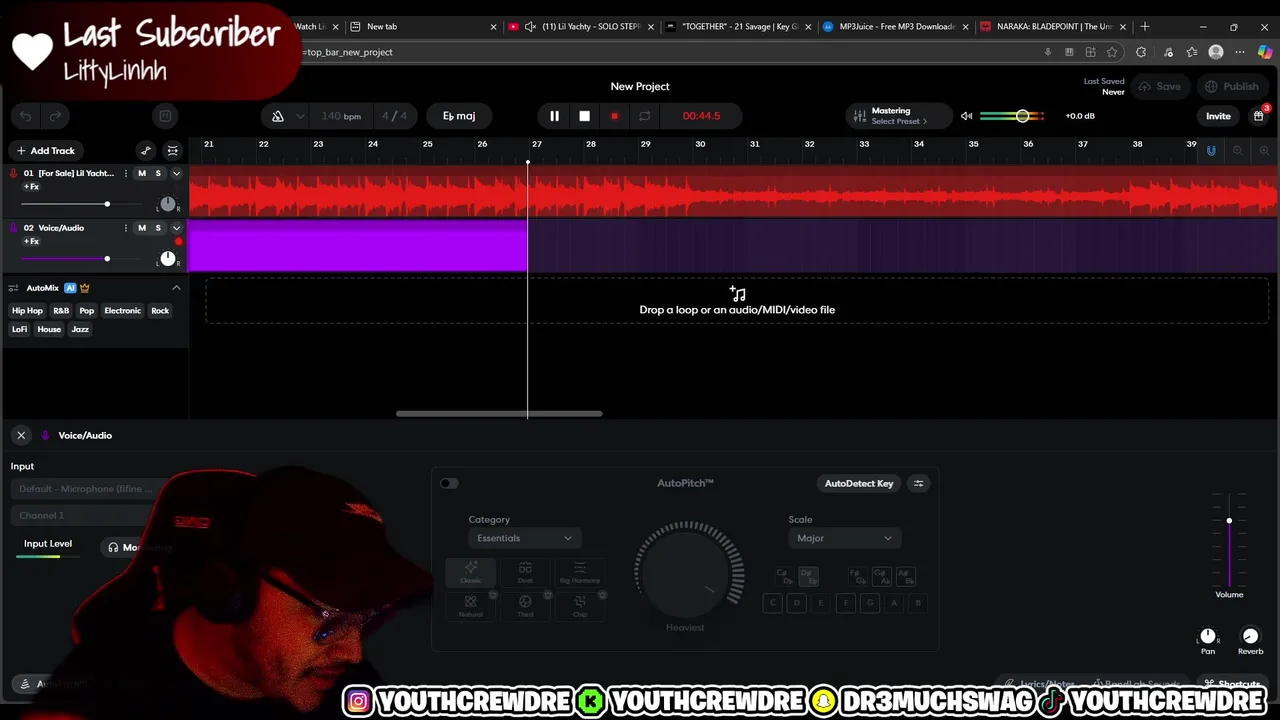
Task: Add Fx to track 02 Voice/Audio
Action: point(31,242)
